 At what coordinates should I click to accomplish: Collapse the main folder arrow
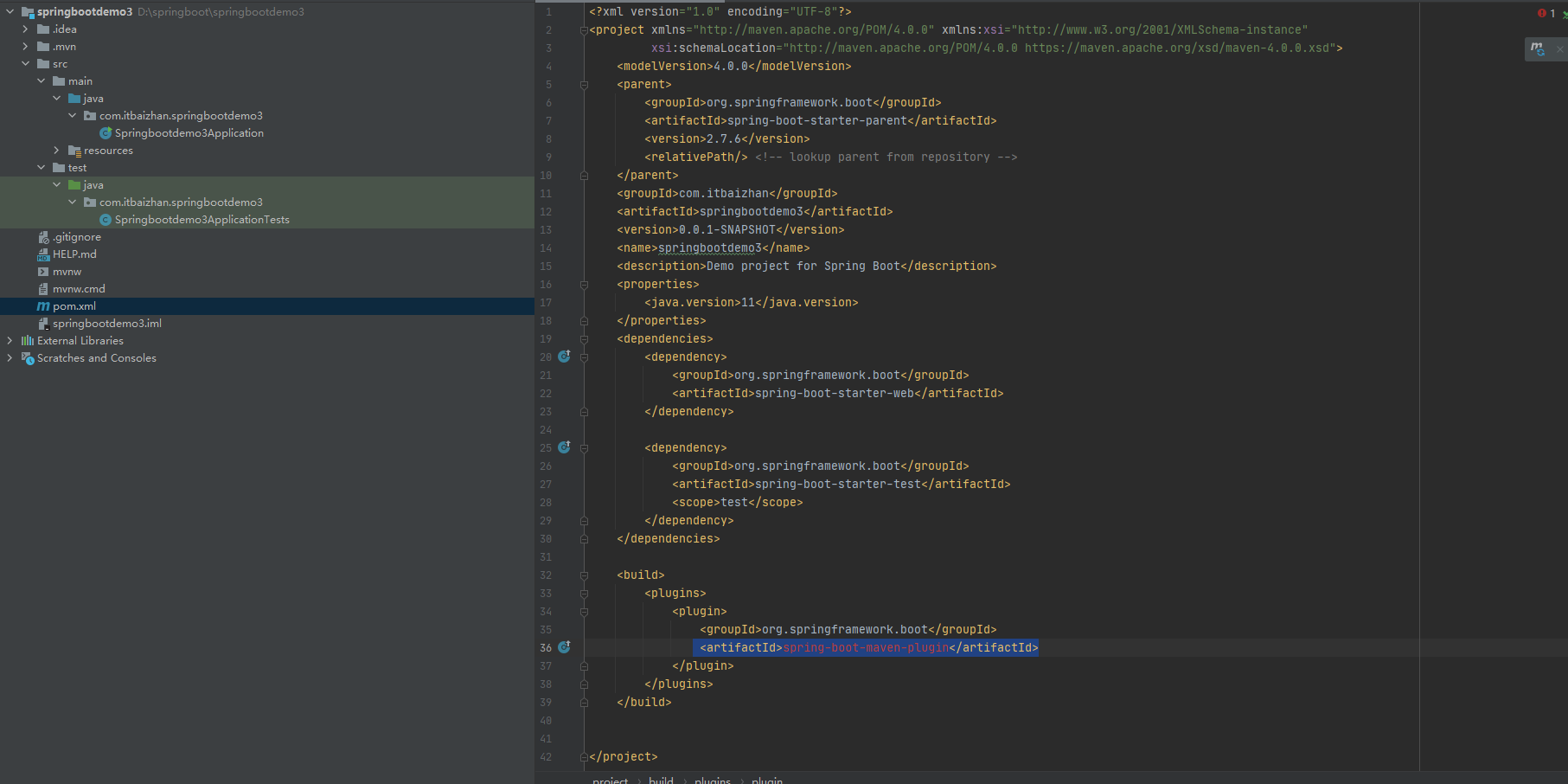coord(41,81)
